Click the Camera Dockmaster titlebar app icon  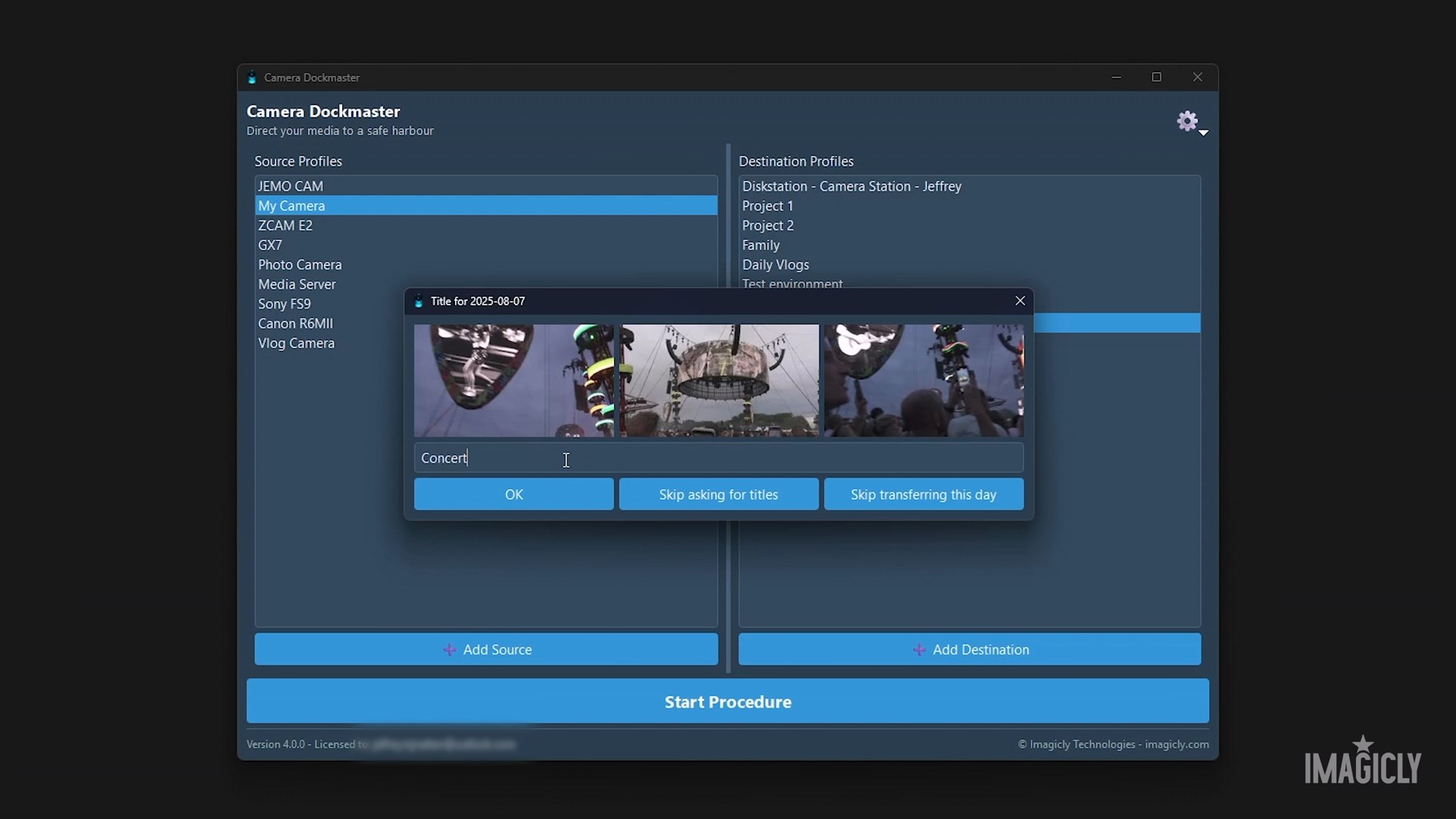coord(253,77)
